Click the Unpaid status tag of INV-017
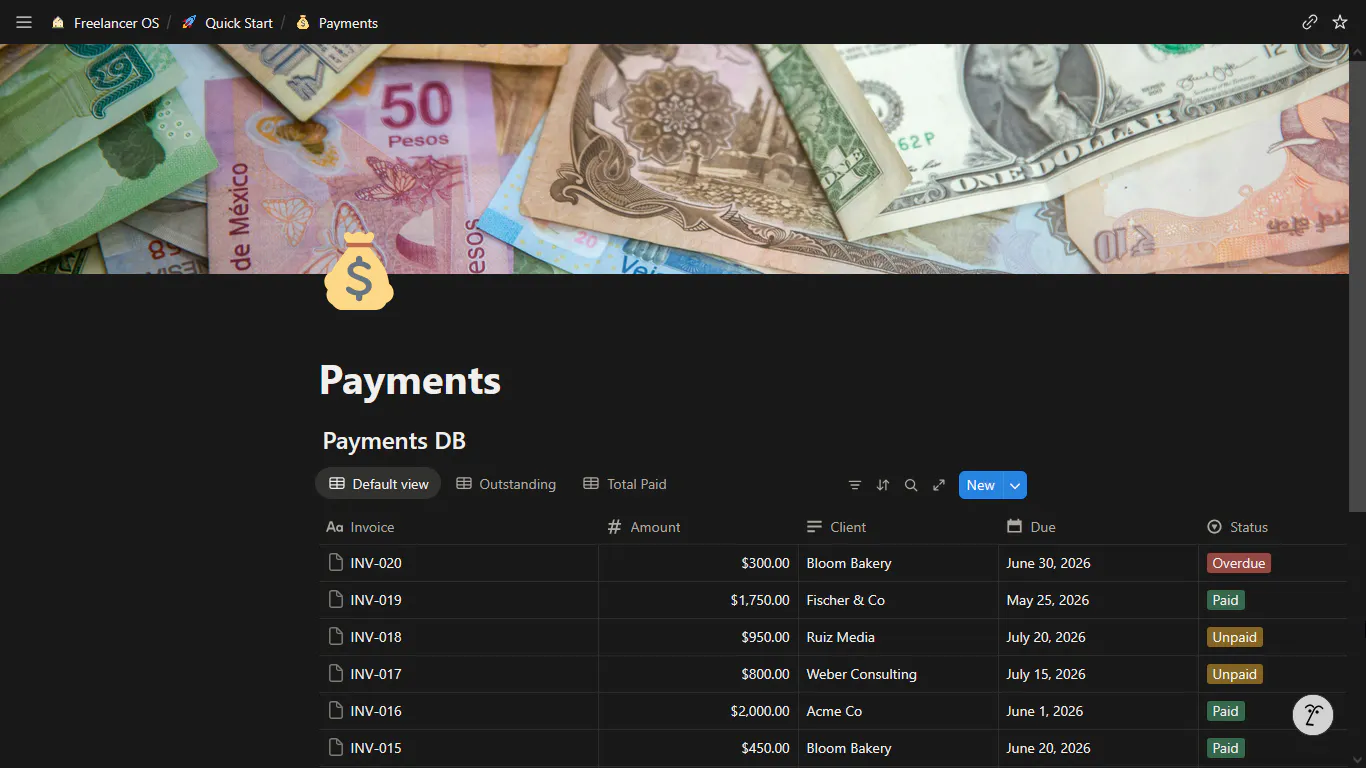Image resolution: width=1366 pixels, height=768 pixels. 1235,674
